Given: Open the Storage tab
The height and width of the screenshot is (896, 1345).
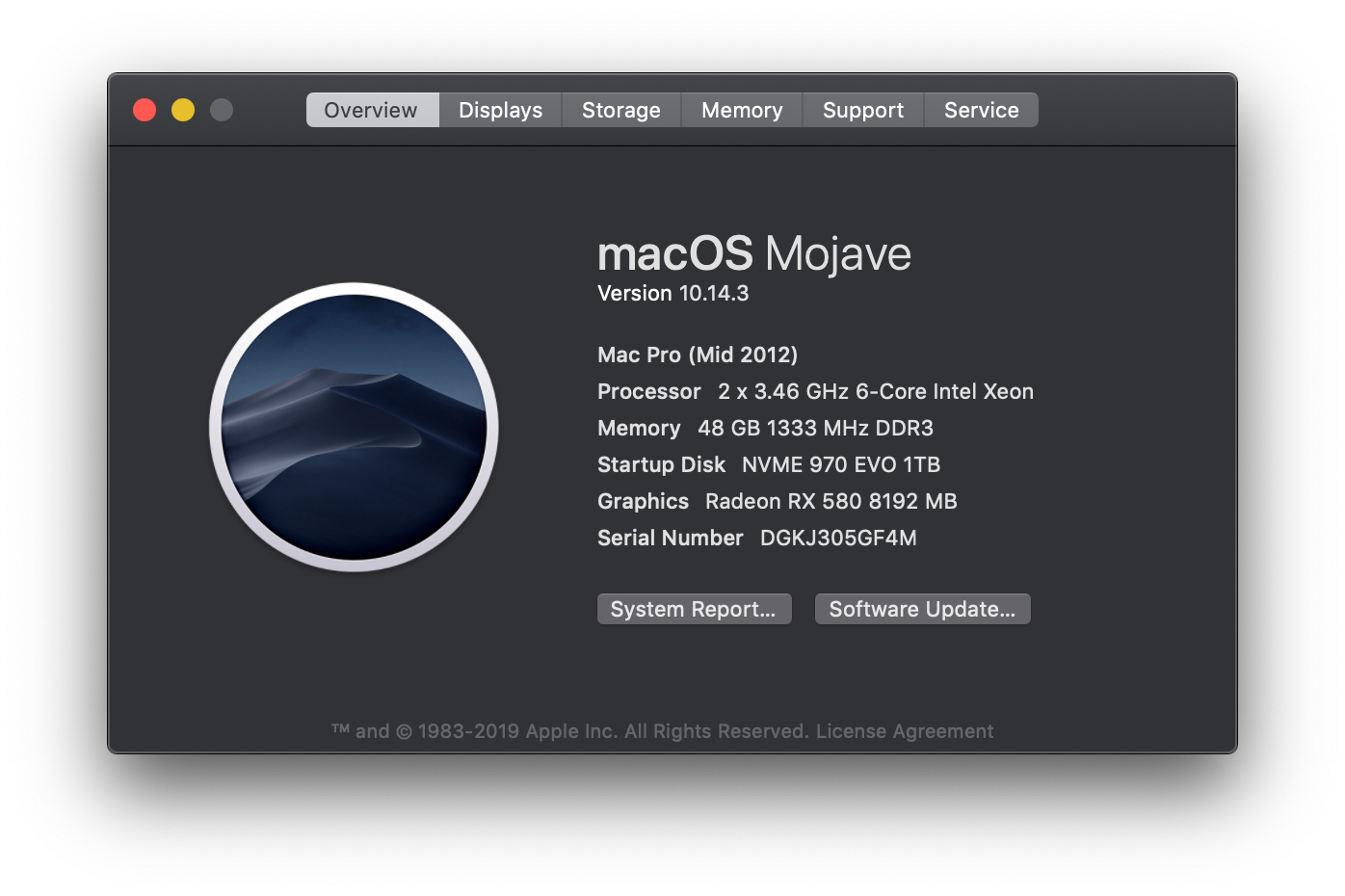Looking at the screenshot, I should coord(621,110).
